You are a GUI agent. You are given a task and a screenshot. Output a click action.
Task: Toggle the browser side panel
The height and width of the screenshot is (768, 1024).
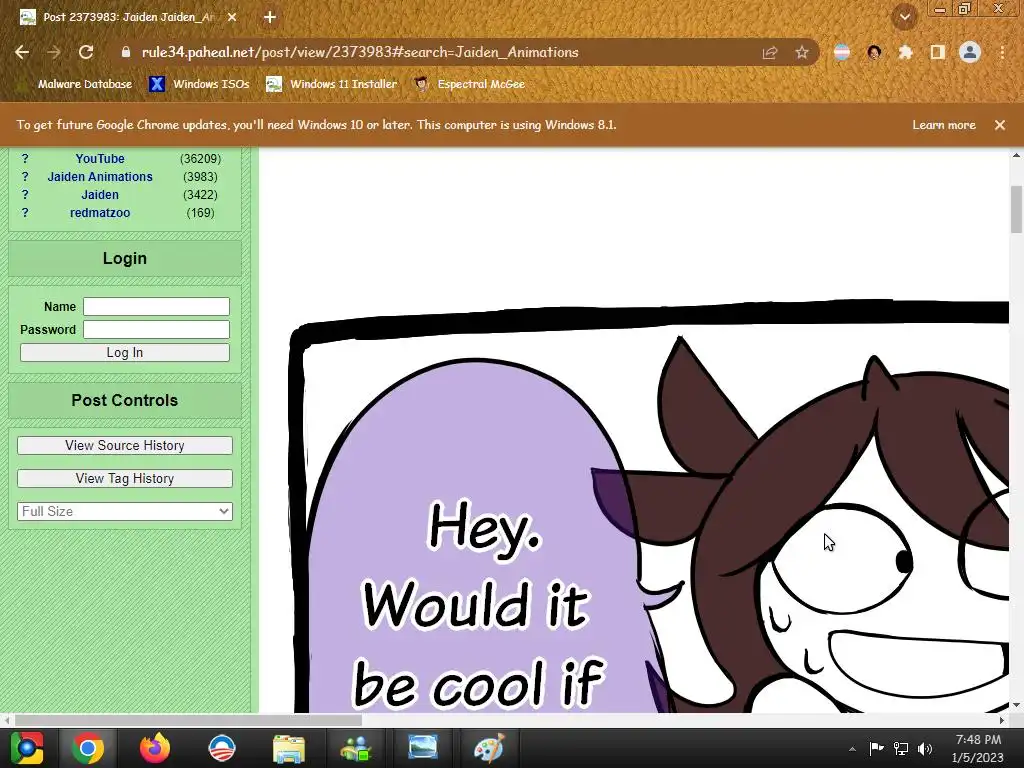tap(938, 52)
